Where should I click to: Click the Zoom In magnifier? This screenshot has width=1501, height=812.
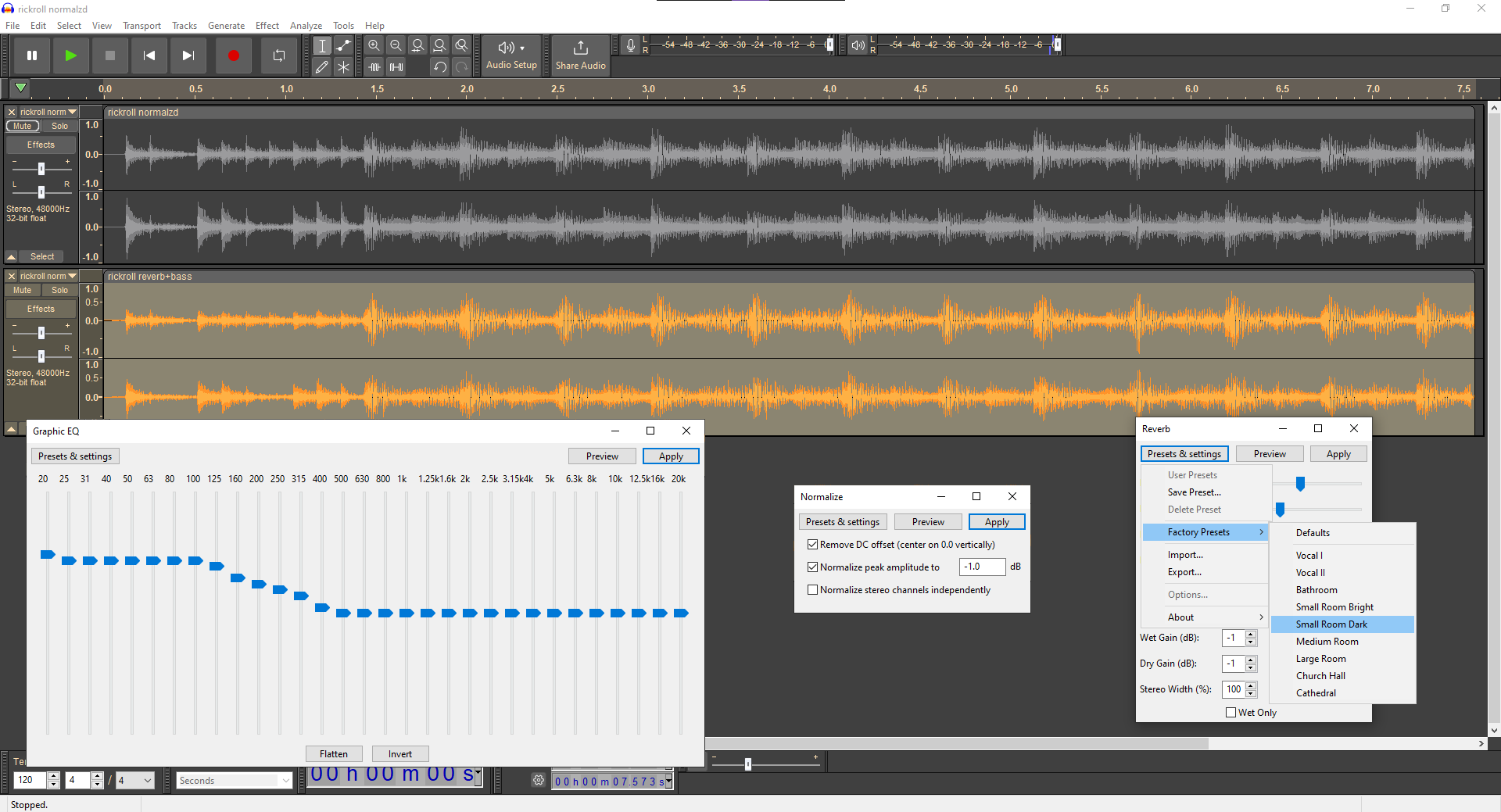coord(374,45)
